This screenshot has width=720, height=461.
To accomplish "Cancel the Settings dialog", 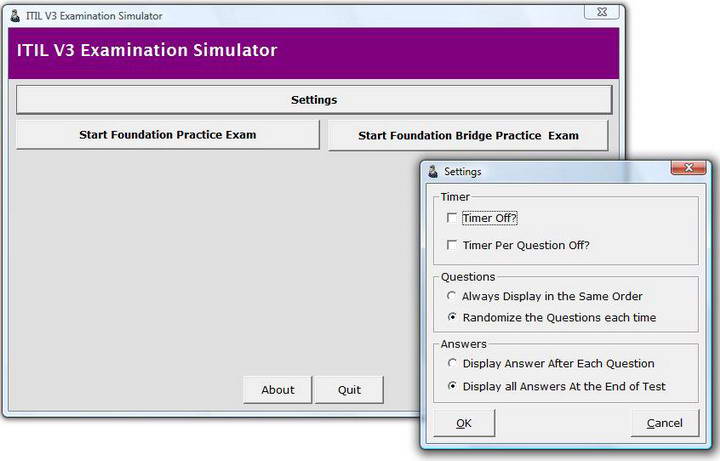I will coord(664,423).
